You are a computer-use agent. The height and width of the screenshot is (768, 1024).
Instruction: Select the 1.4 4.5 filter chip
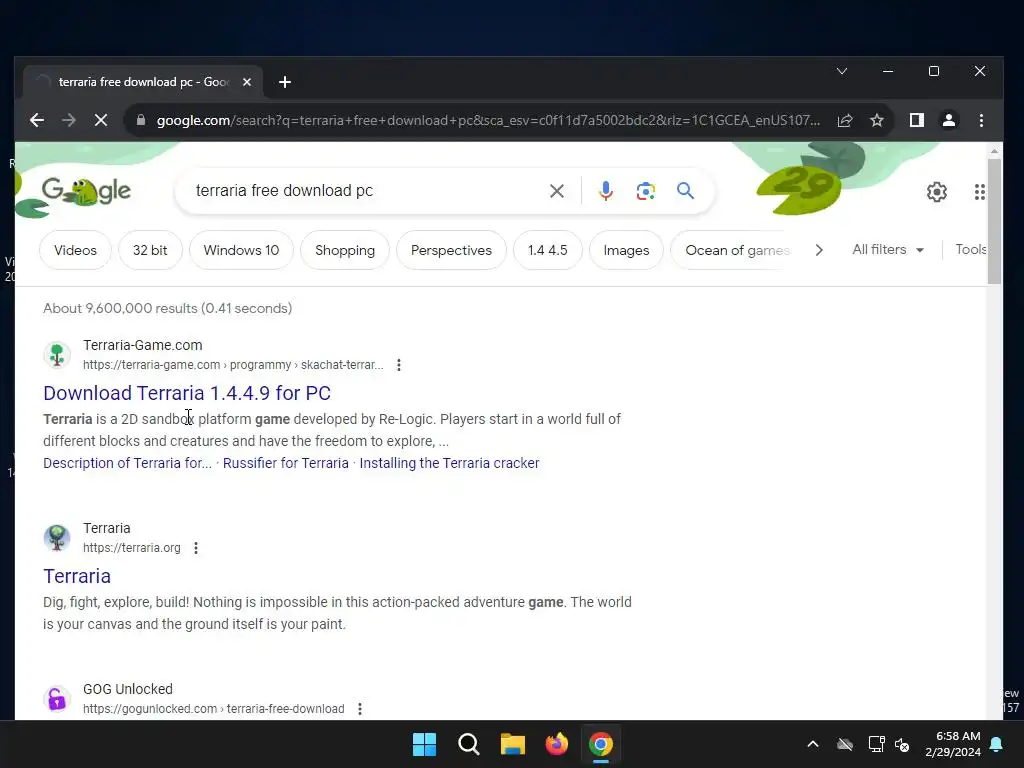point(547,250)
